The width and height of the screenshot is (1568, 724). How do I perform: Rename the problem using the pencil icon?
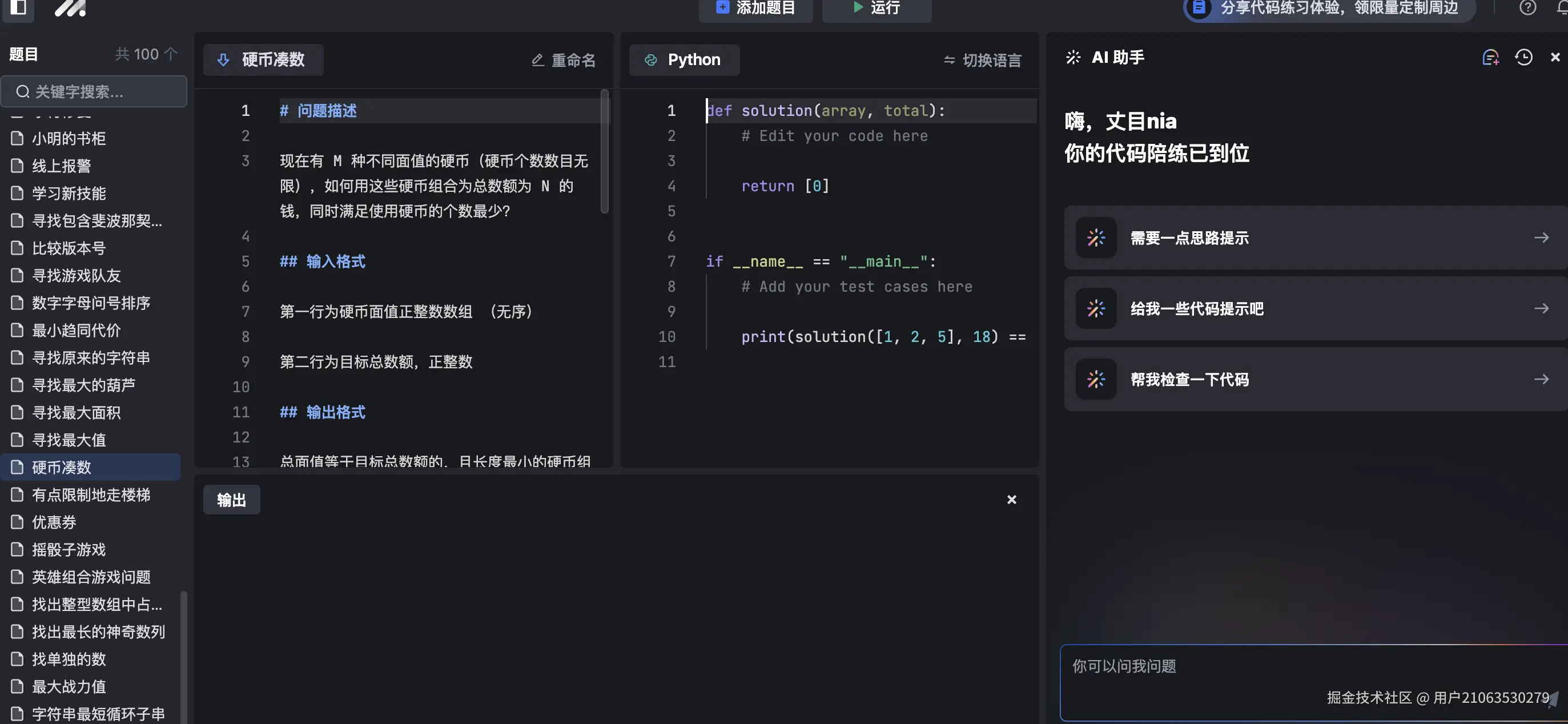tap(562, 59)
